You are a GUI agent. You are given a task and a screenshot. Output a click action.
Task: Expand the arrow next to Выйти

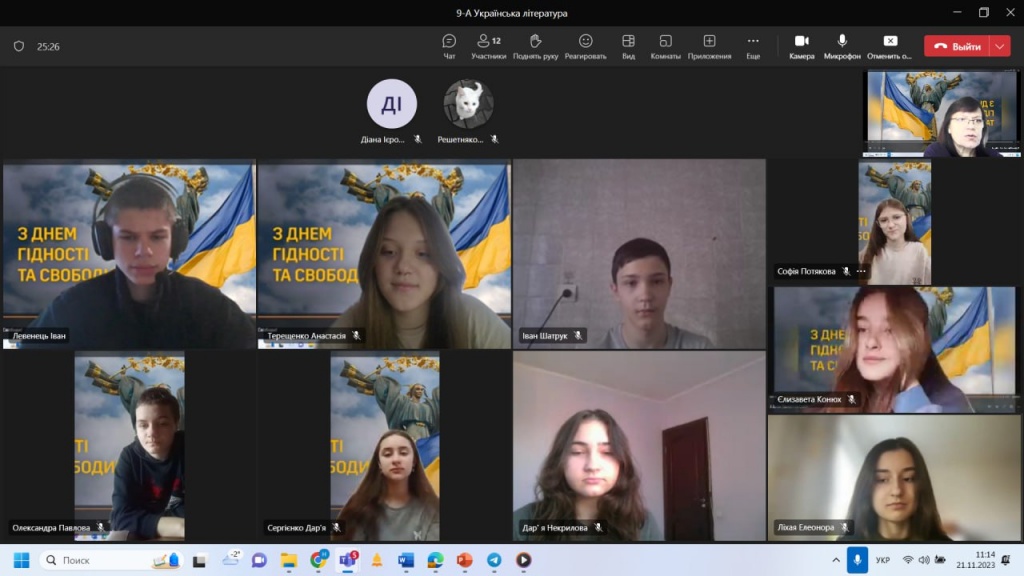click(1000, 46)
